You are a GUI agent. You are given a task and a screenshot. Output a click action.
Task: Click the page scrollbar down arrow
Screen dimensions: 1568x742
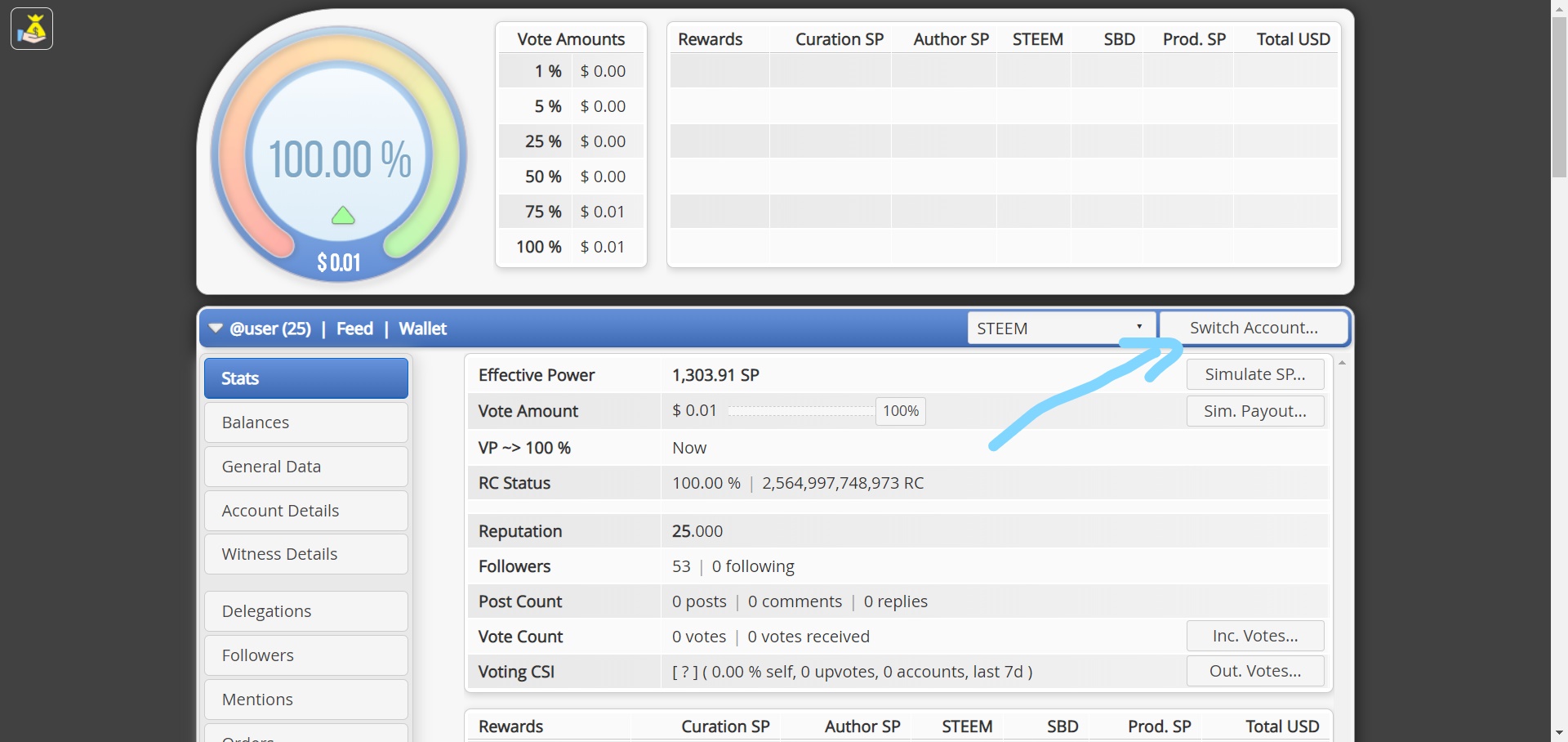click(1559, 734)
